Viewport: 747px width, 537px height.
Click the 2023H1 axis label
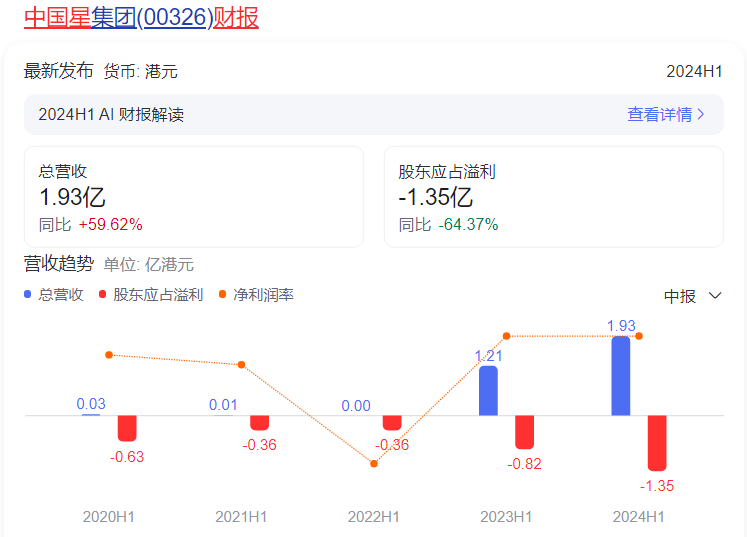click(506, 517)
